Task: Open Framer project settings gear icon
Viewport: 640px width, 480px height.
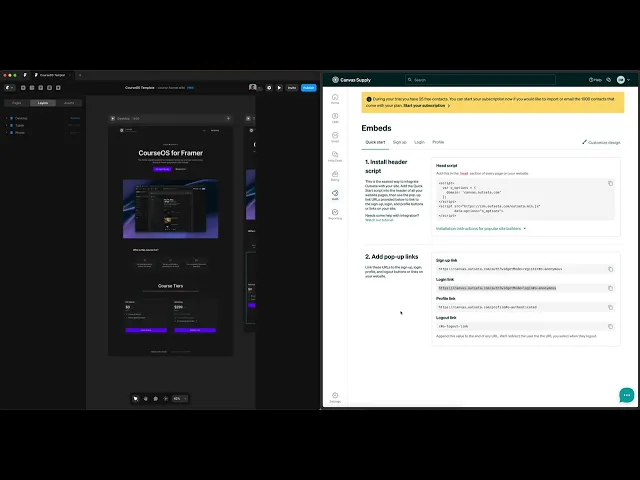Action: (269, 88)
